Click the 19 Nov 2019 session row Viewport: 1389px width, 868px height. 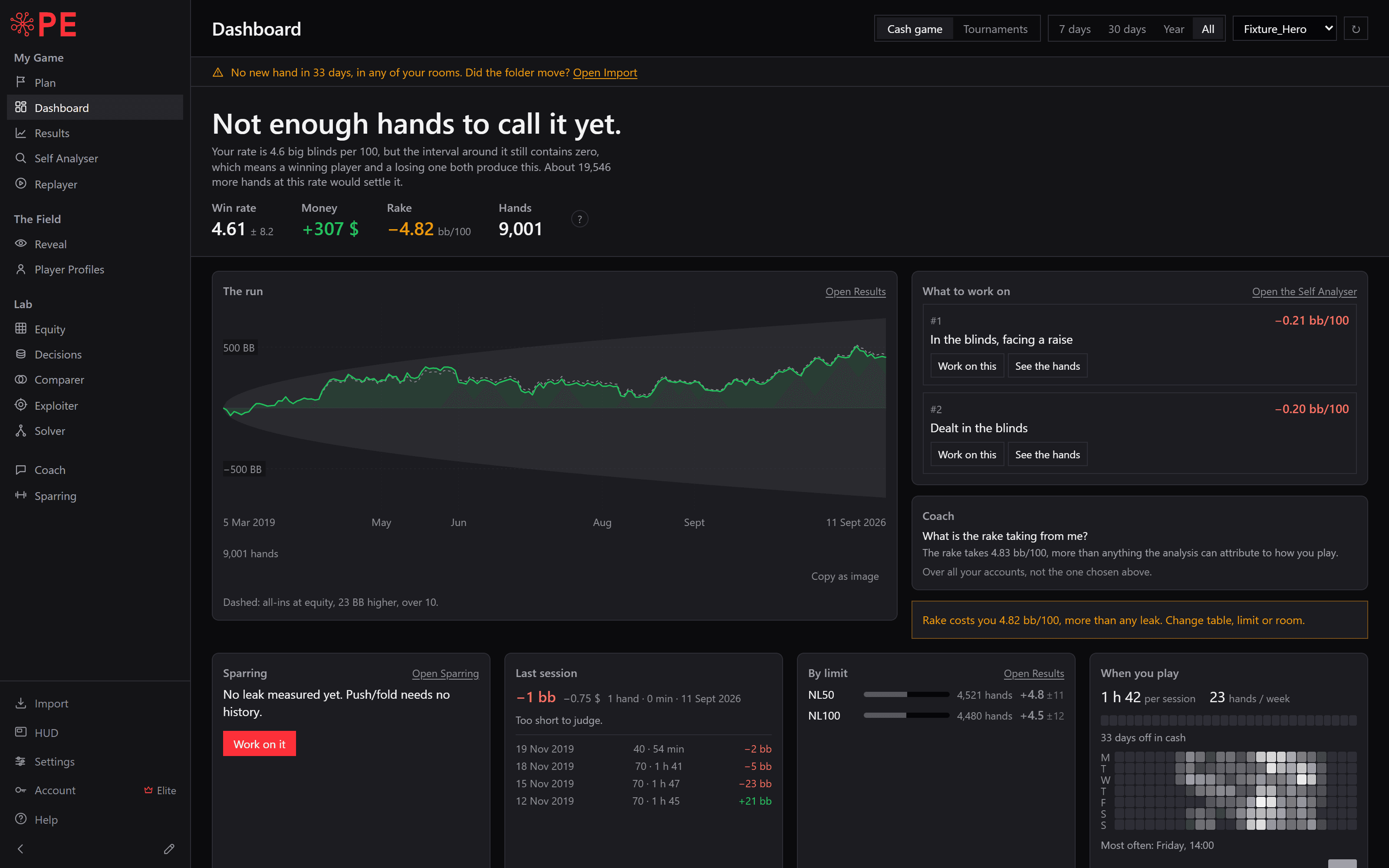coord(643,749)
